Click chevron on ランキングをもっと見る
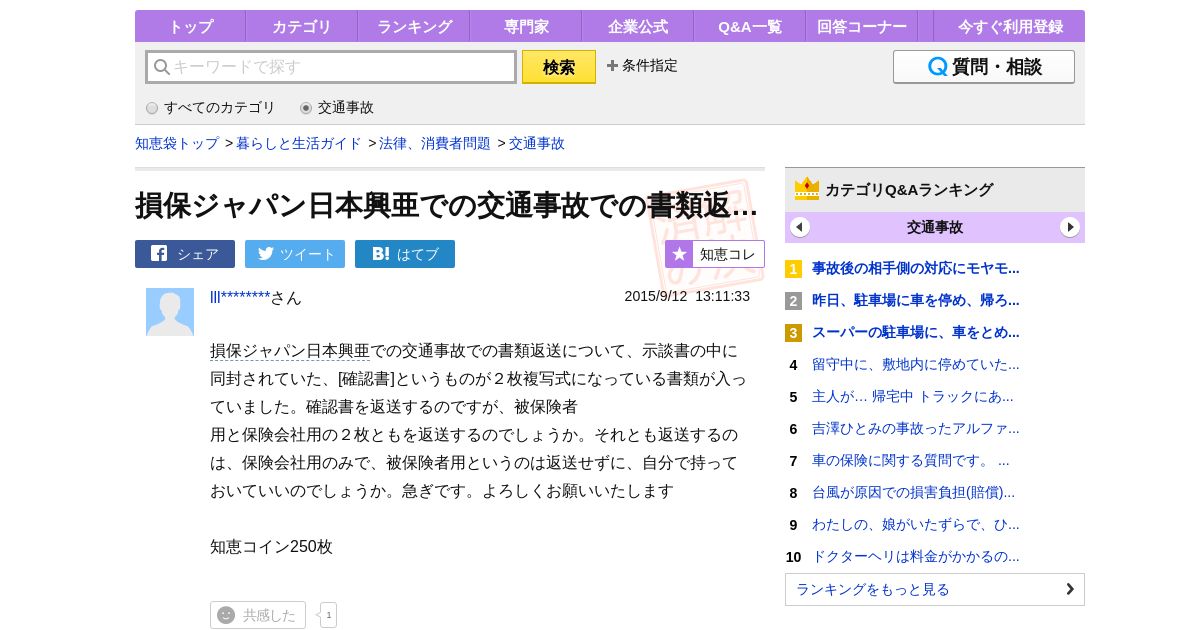This screenshot has width=1200, height=630. [1070, 589]
